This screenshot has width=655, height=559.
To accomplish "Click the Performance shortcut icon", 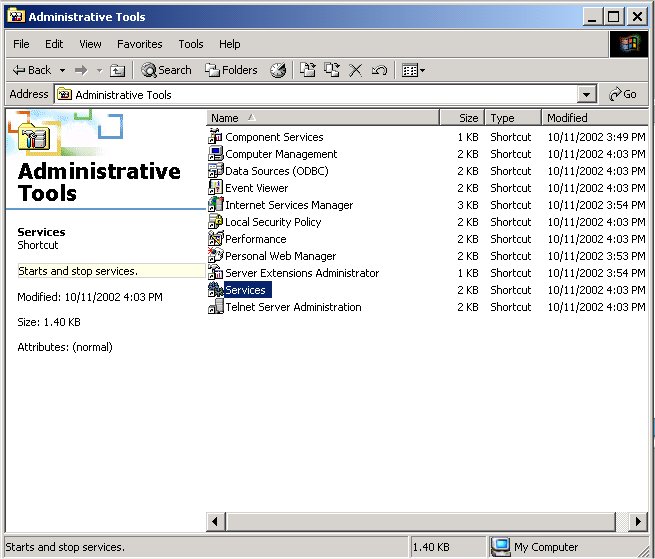I will [x=216, y=239].
